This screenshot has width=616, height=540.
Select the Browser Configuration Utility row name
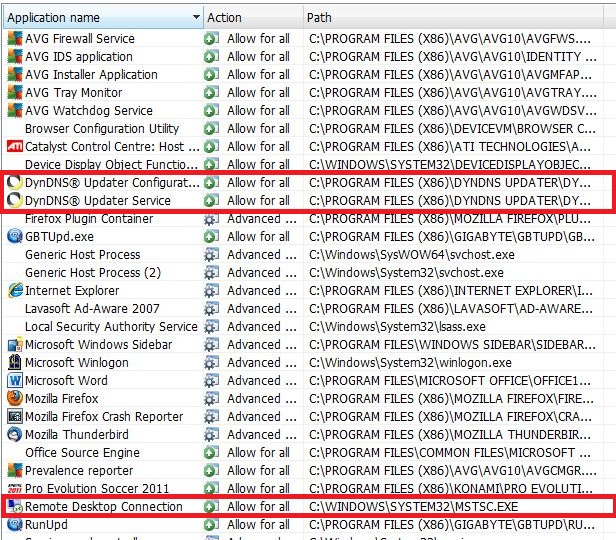pyautogui.click(x=102, y=128)
